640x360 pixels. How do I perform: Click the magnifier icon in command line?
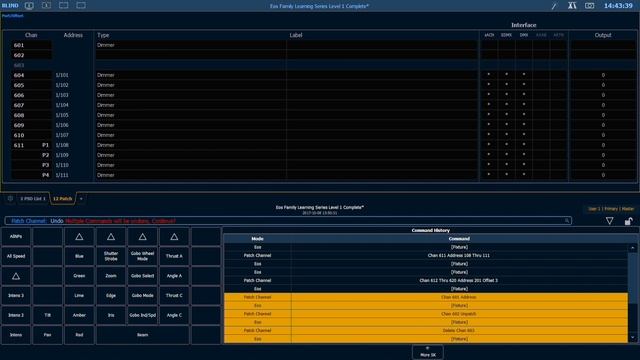pos(567,221)
